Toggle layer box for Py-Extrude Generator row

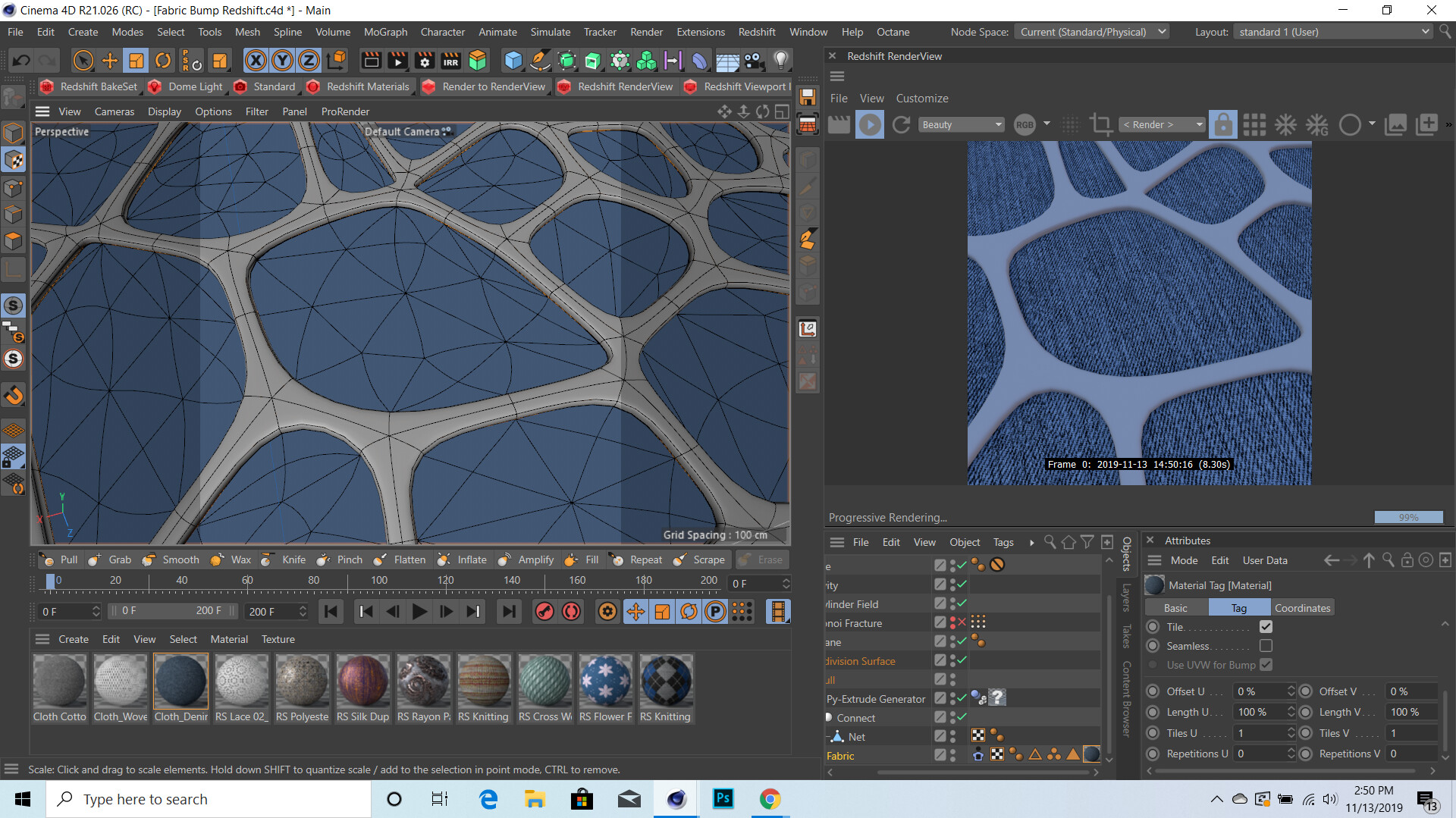[x=940, y=698]
